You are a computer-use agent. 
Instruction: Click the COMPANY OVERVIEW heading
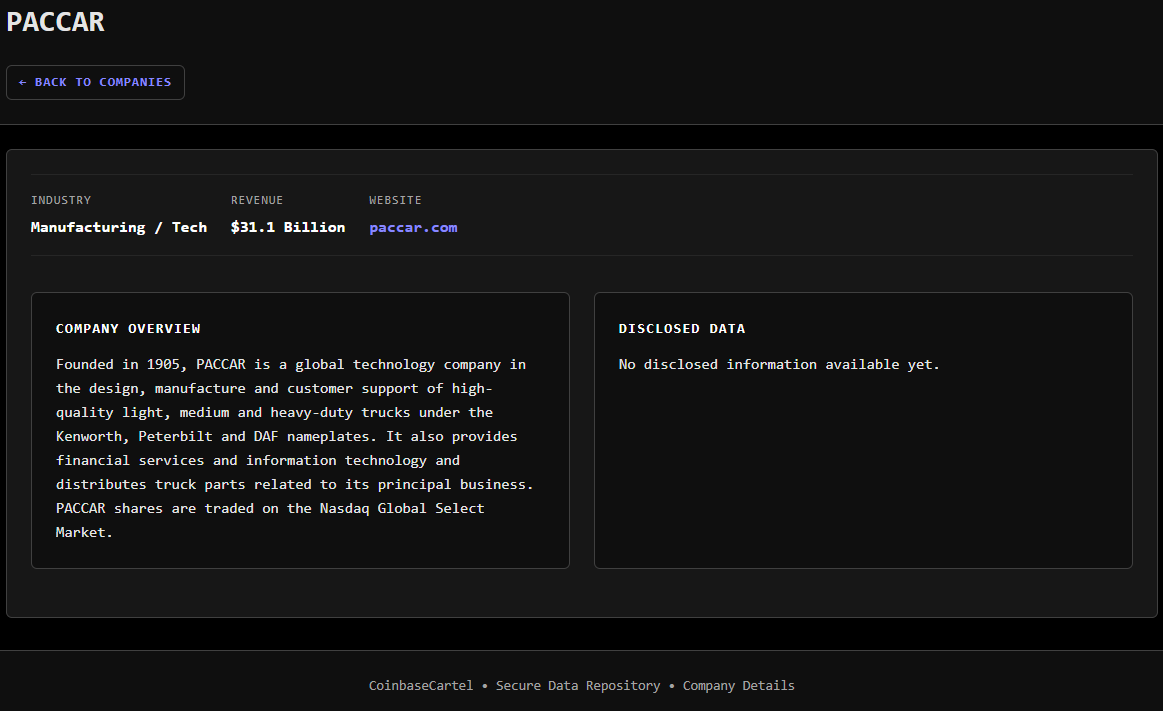click(x=128, y=328)
